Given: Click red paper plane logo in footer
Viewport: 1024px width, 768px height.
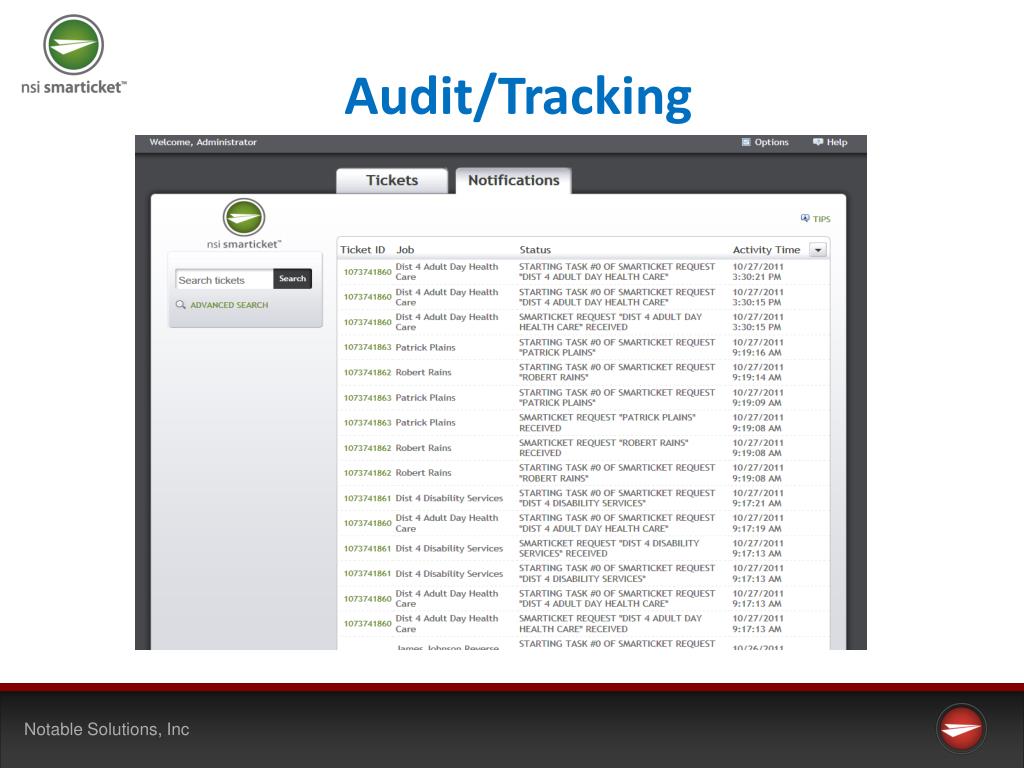Looking at the screenshot, I should pos(961,728).
